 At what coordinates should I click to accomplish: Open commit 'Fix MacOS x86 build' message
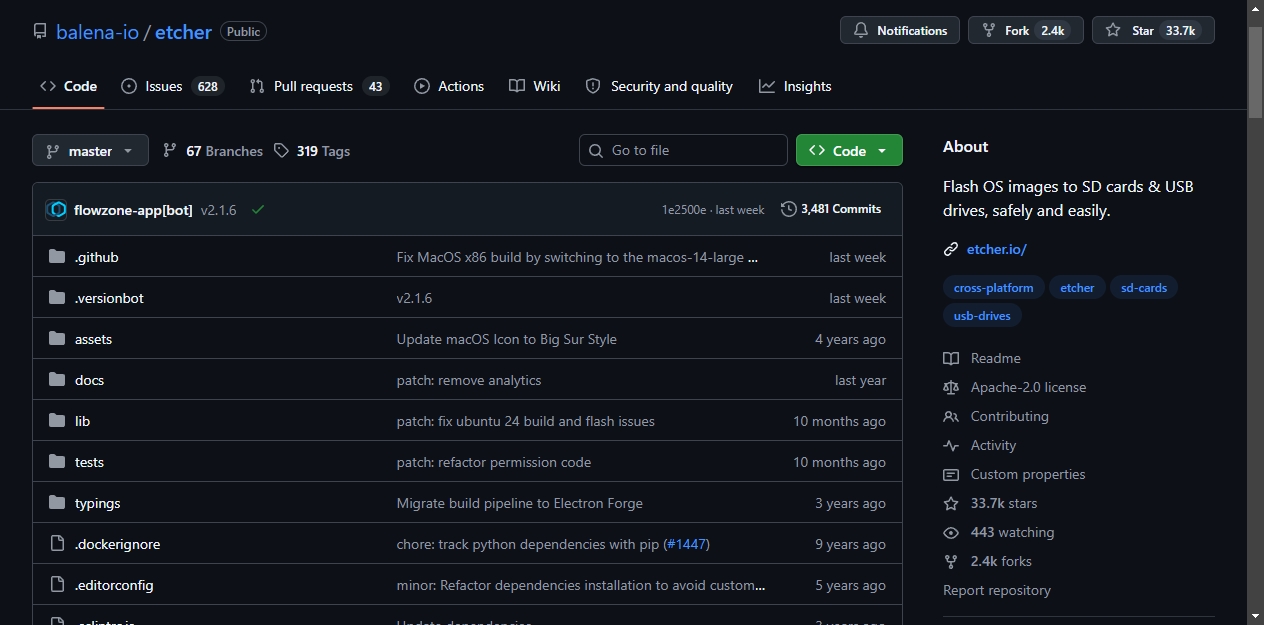coord(577,257)
